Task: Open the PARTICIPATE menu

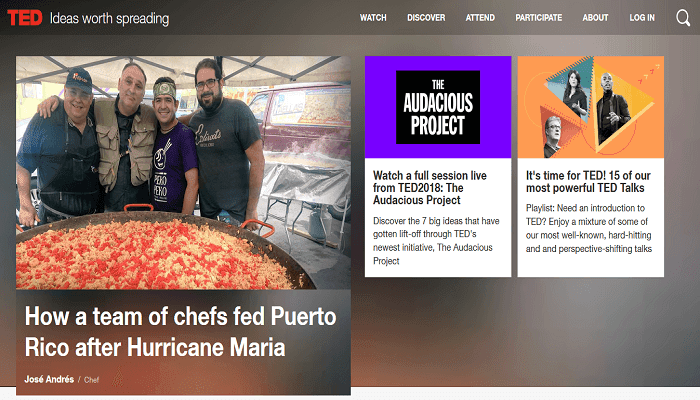Action: (538, 18)
